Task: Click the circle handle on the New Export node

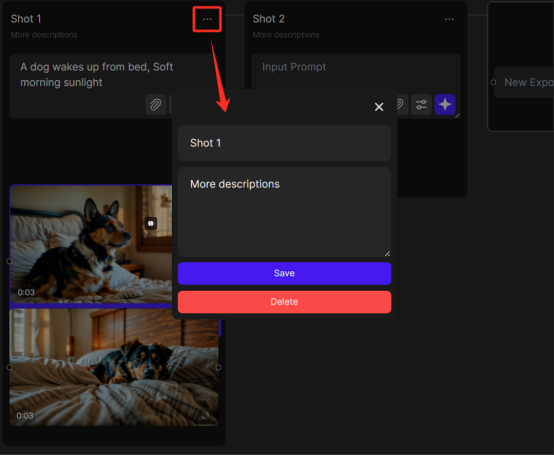Action: tap(493, 82)
